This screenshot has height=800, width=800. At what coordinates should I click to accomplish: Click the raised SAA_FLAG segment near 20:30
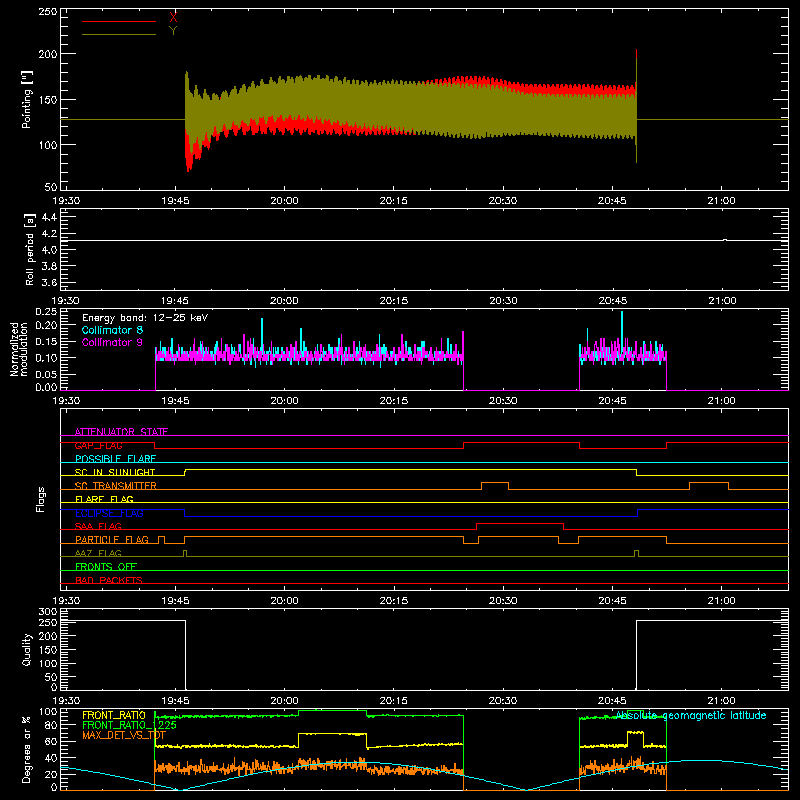[x=520, y=523]
